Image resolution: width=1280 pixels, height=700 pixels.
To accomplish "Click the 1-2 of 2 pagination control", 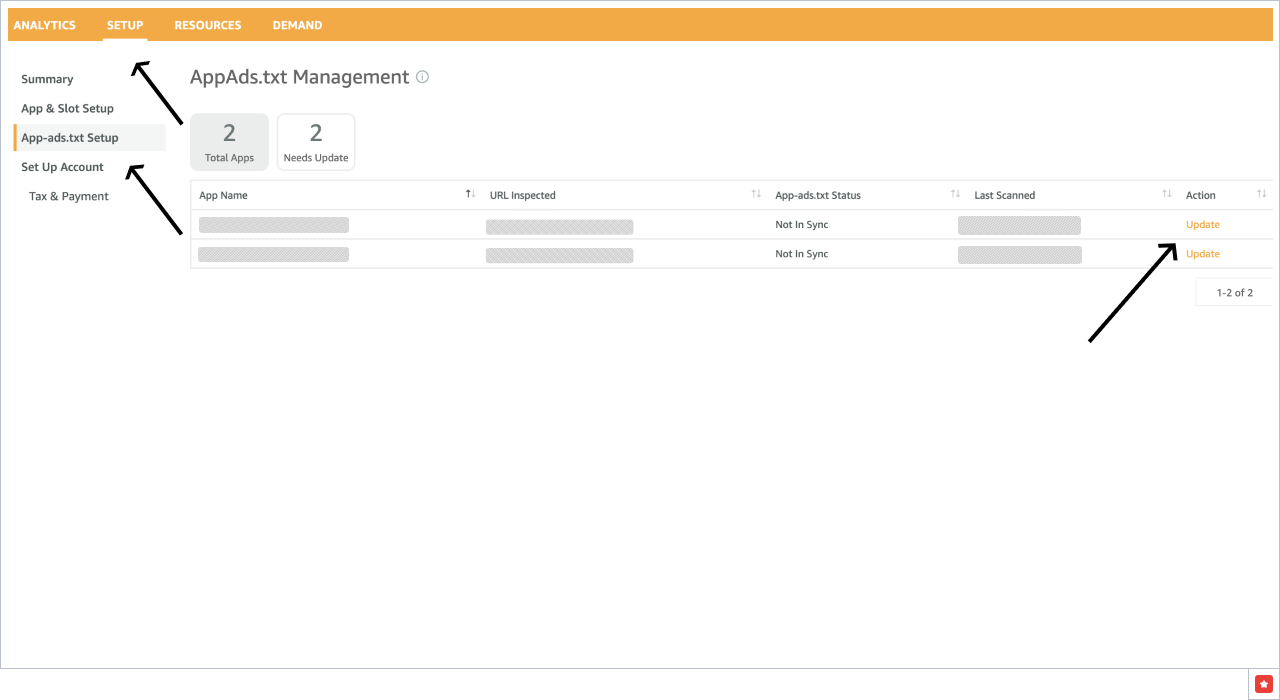I will coord(1234,292).
